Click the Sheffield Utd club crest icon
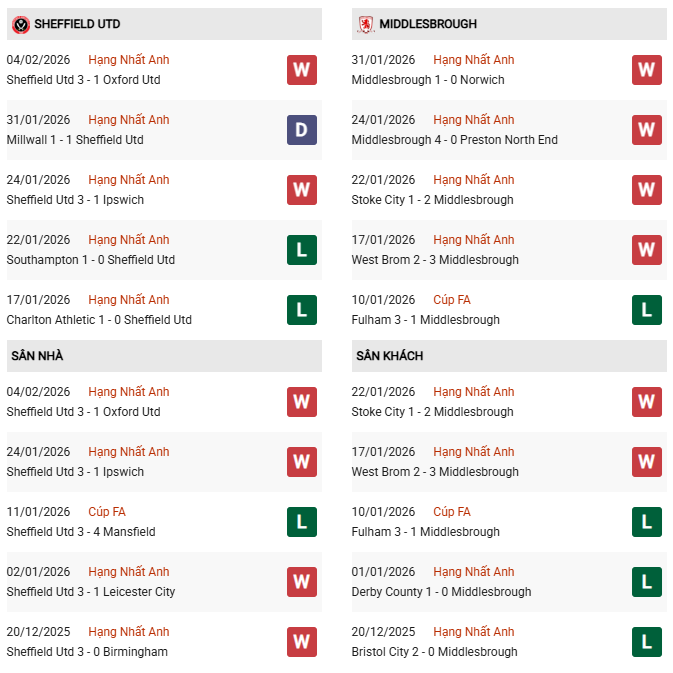This screenshot has width=673, height=673. 20,24
